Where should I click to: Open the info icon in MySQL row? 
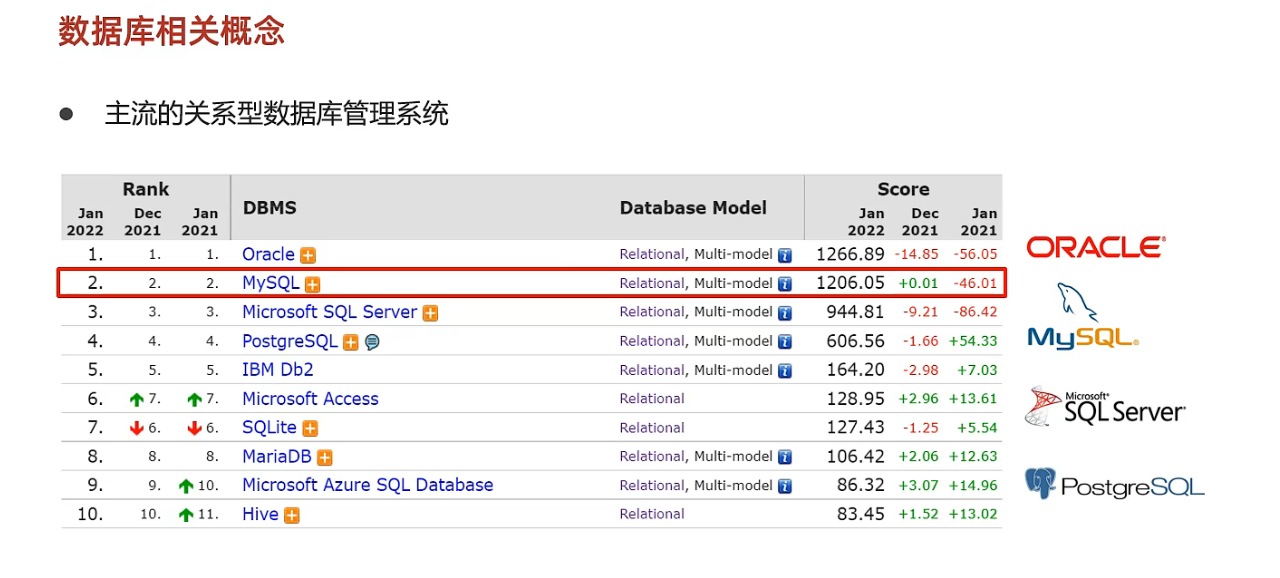[x=785, y=284]
